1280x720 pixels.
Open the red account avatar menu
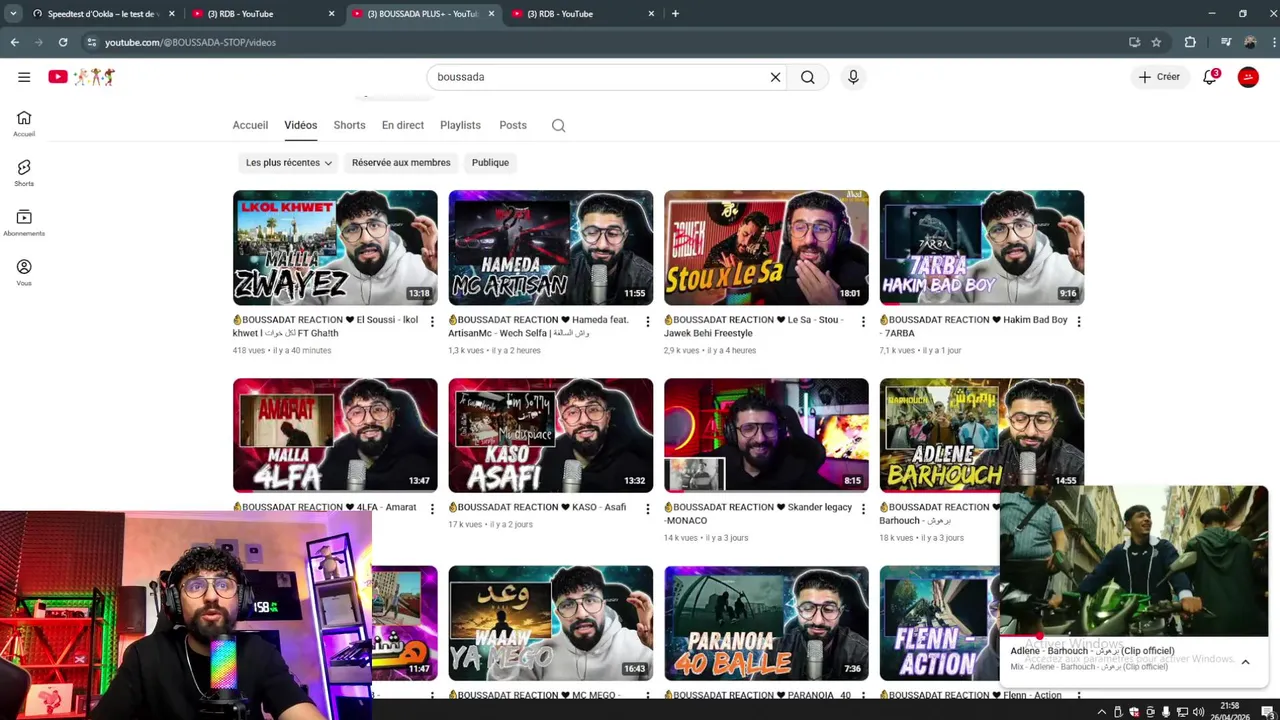[1248, 77]
